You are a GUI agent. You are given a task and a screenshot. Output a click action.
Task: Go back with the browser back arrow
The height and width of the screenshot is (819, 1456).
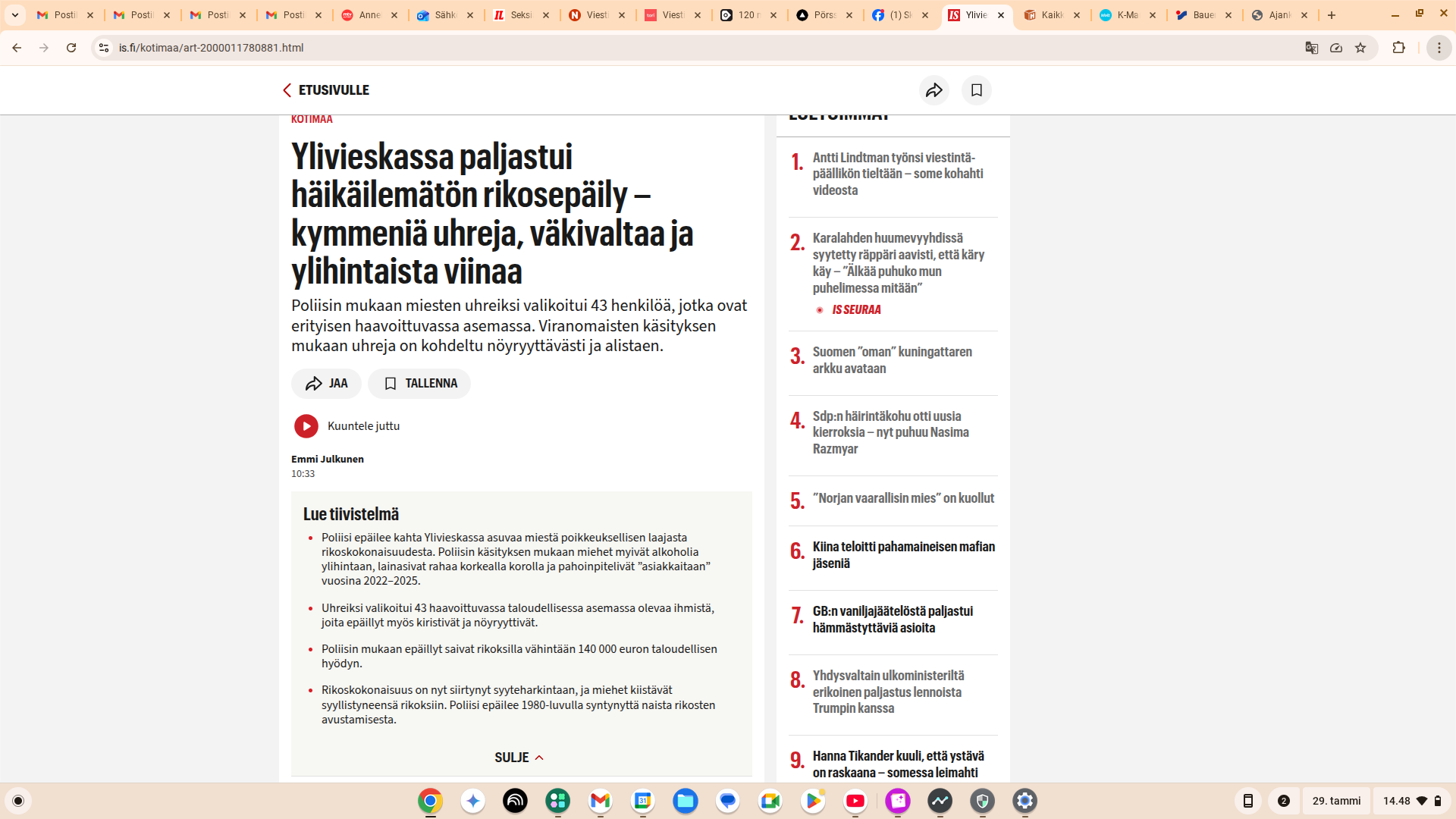17,48
